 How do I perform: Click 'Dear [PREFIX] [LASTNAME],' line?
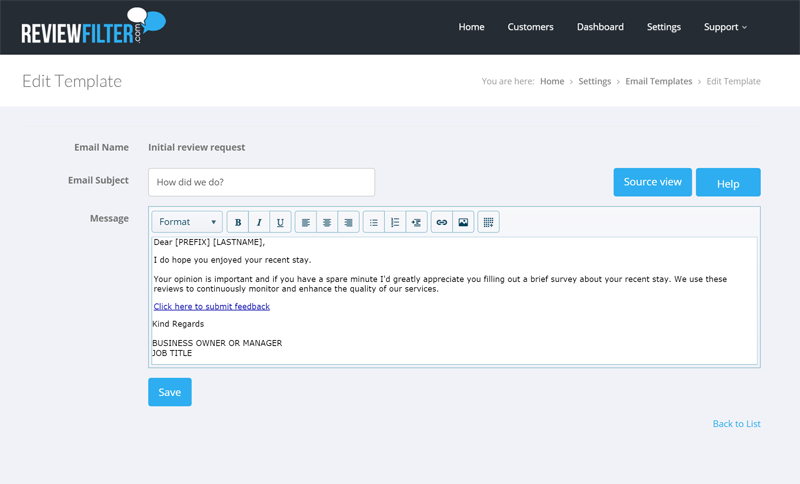click(x=209, y=242)
